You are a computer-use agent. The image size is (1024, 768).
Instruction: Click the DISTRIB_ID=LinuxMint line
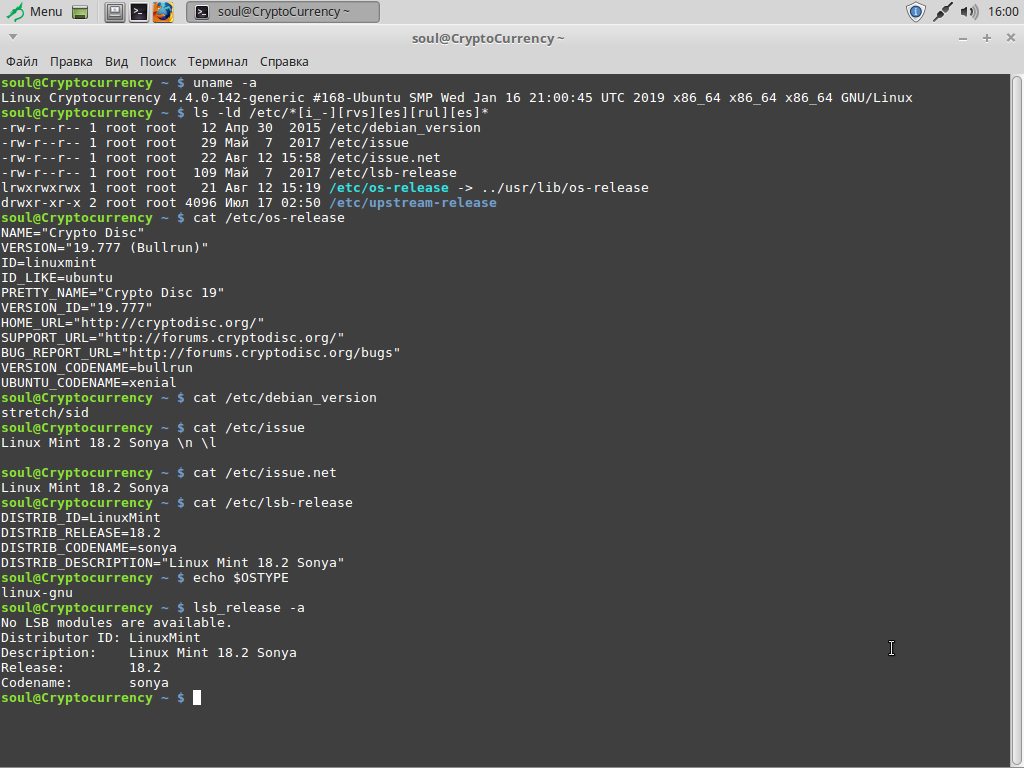[x=80, y=519]
